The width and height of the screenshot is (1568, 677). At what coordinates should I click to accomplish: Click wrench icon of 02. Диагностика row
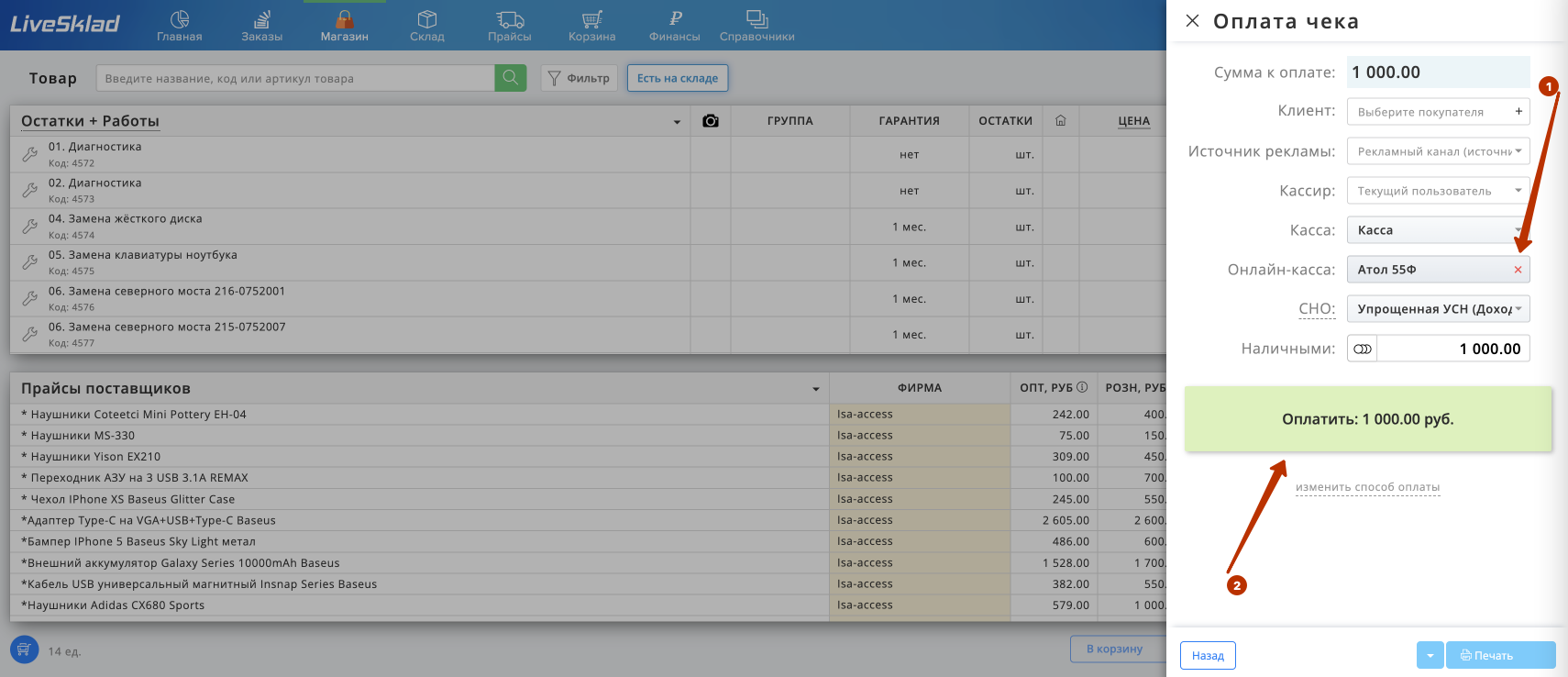point(29,191)
